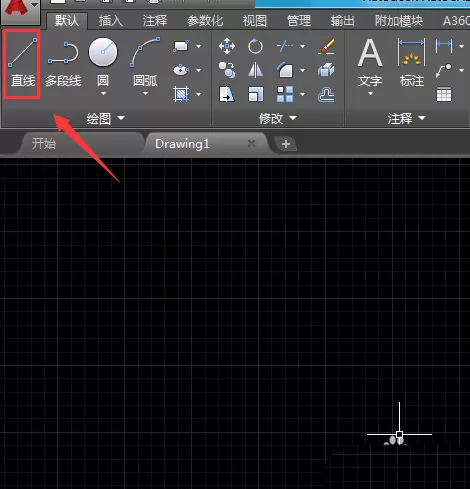The height and width of the screenshot is (489, 470).
Task: Select the Copy tool icon
Action: [x=227, y=70]
